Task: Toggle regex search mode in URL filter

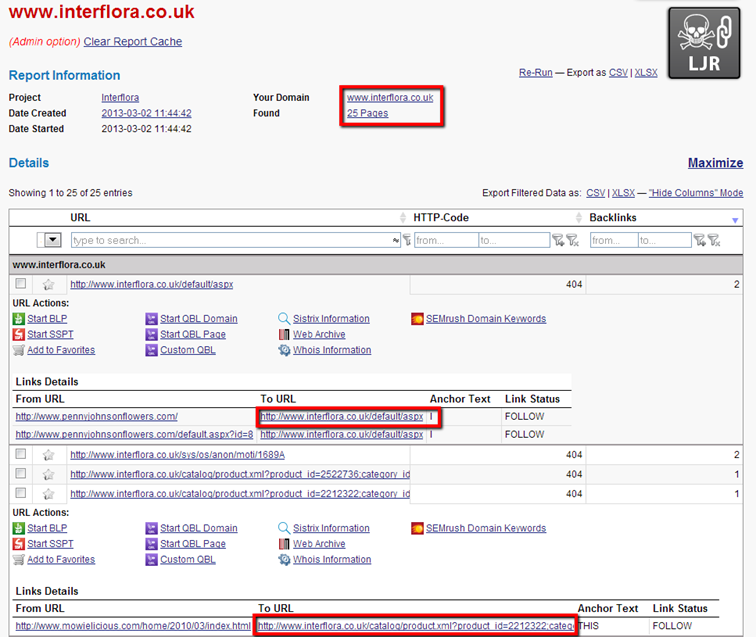Action: (396, 240)
